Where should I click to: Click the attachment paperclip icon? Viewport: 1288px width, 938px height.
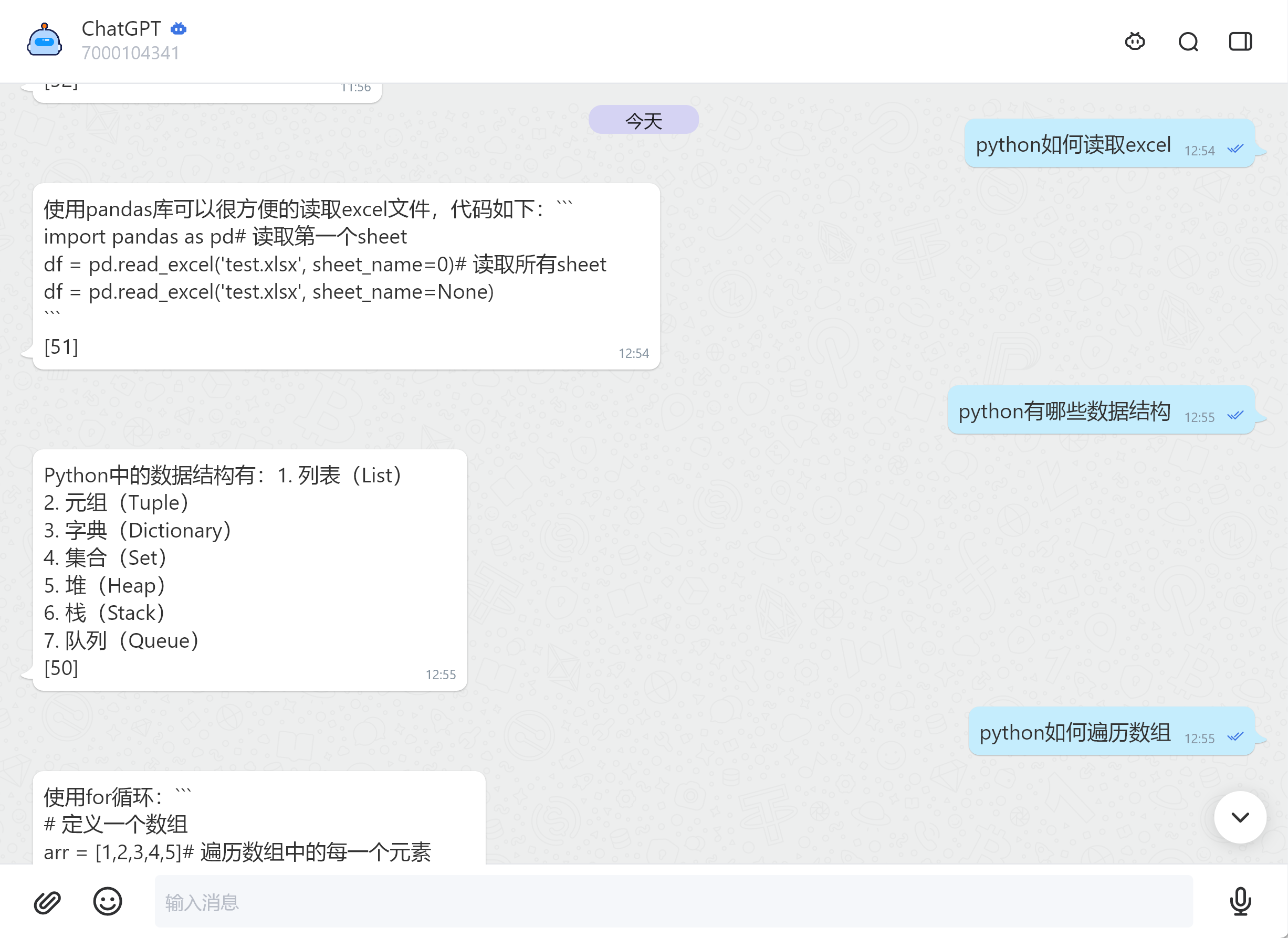point(47,901)
